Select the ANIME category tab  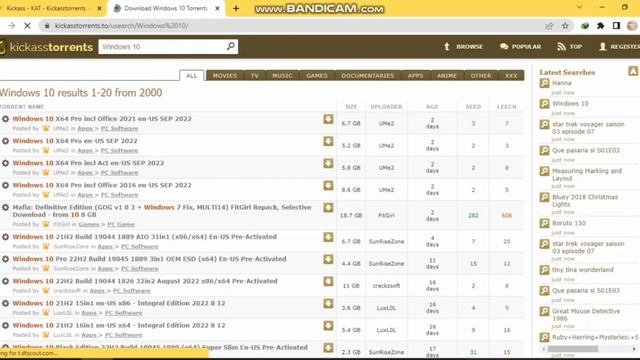[447, 76]
